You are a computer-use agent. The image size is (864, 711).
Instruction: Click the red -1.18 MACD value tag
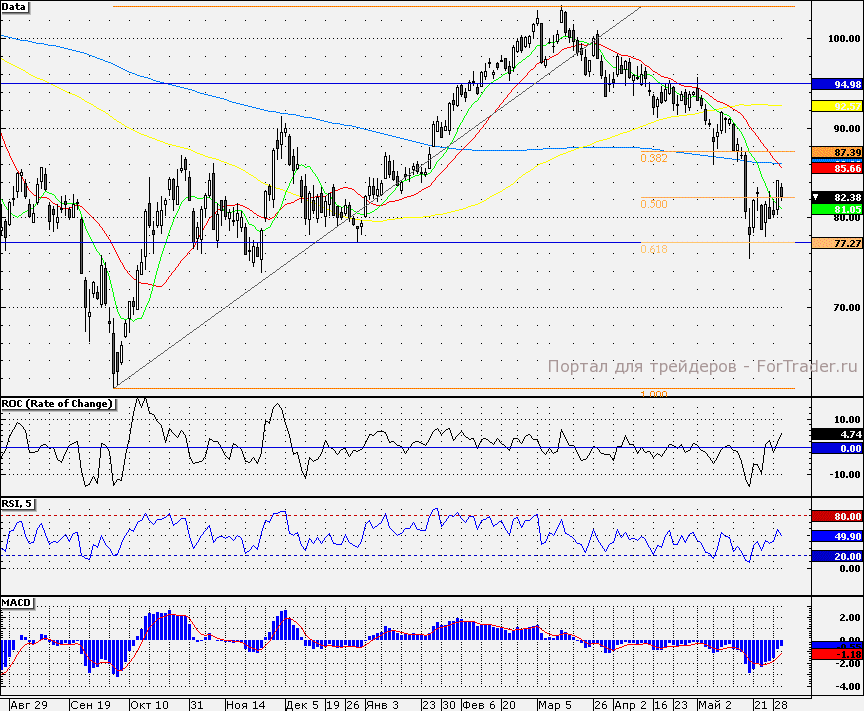pyautogui.click(x=836, y=654)
